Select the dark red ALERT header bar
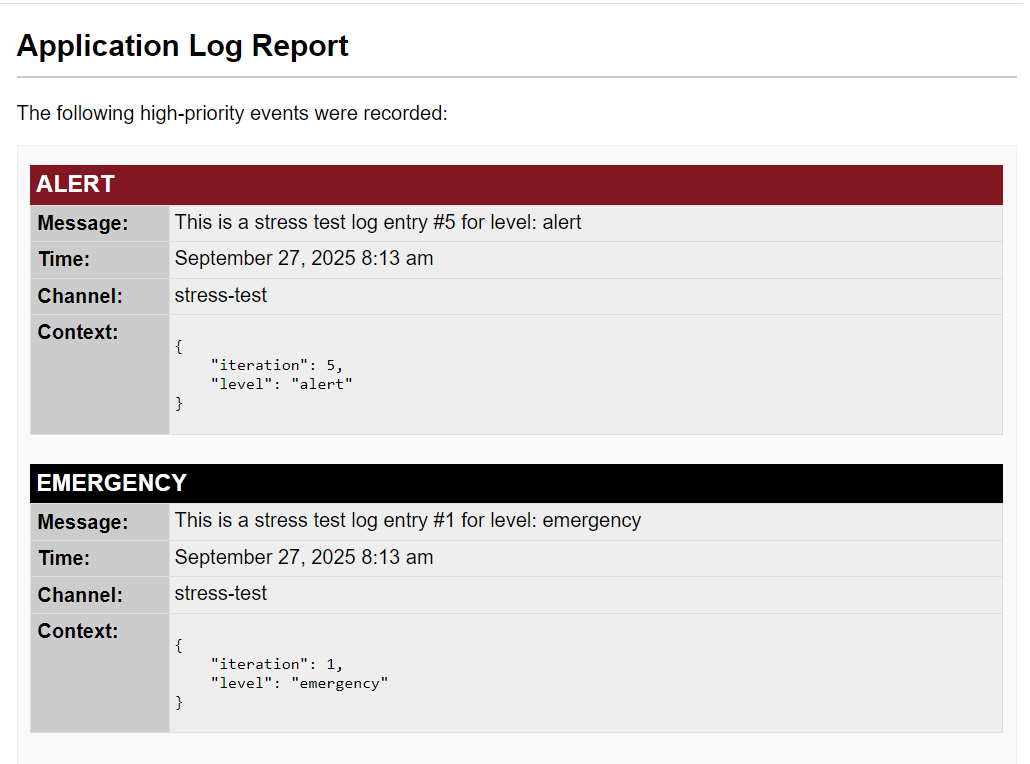1030x764 pixels. pos(516,184)
